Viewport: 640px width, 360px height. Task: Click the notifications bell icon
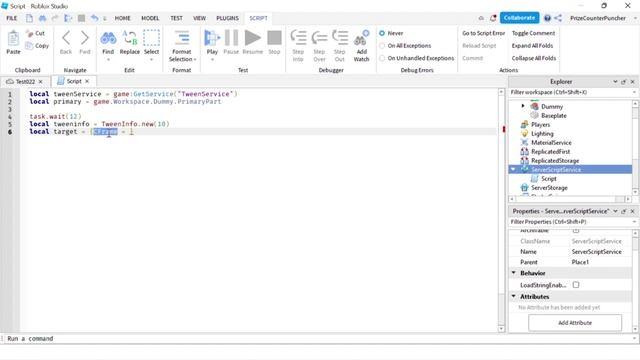click(x=493, y=18)
